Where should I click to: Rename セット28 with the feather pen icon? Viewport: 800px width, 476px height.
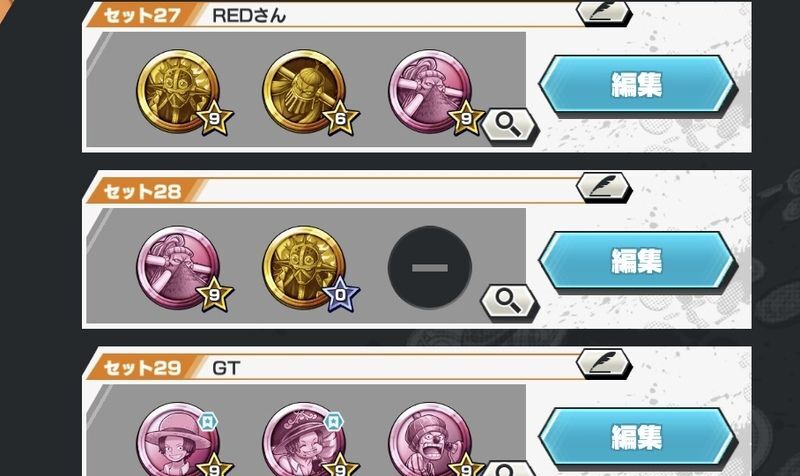click(x=604, y=187)
